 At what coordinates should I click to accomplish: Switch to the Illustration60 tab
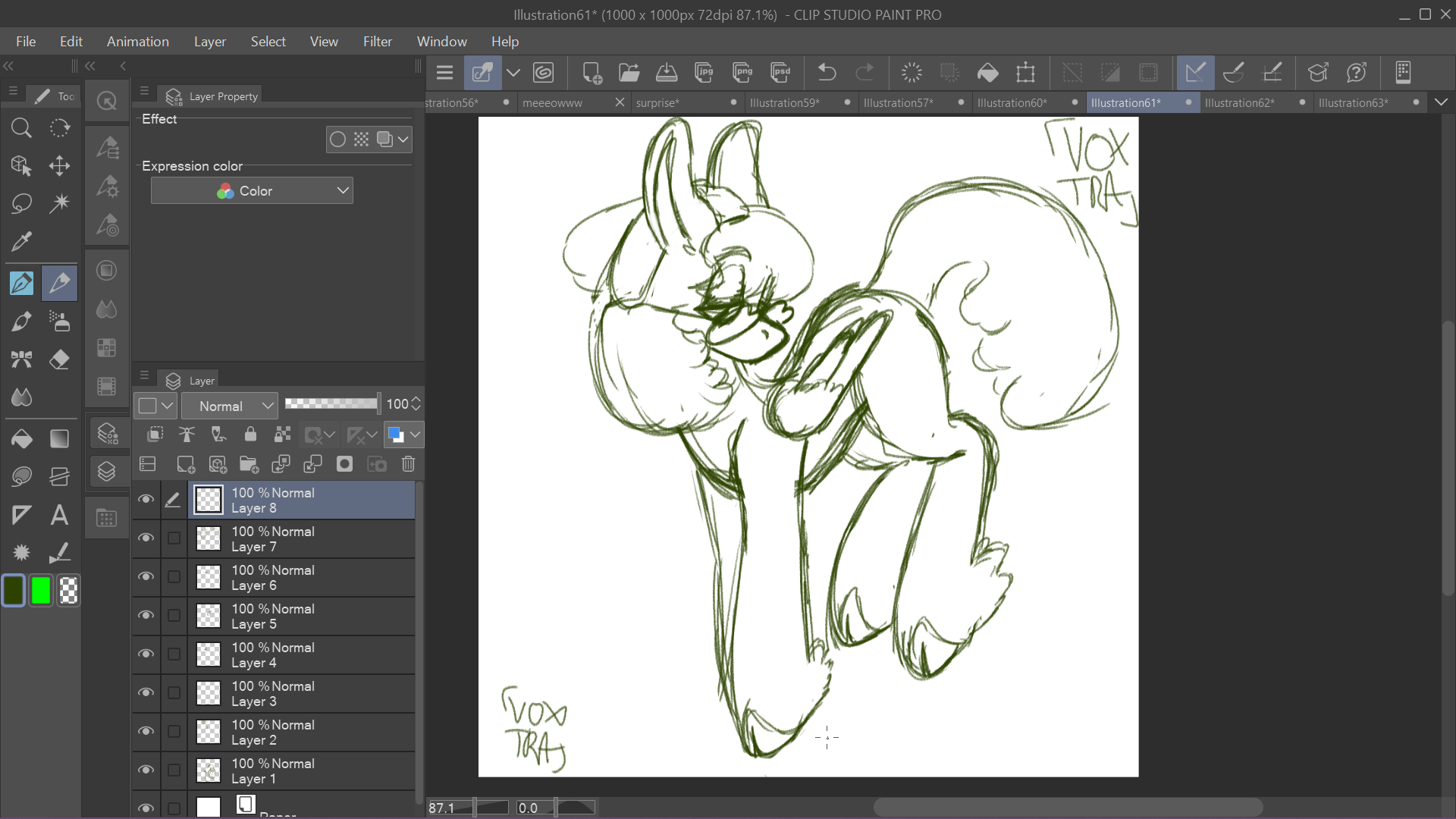pyautogui.click(x=1012, y=102)
